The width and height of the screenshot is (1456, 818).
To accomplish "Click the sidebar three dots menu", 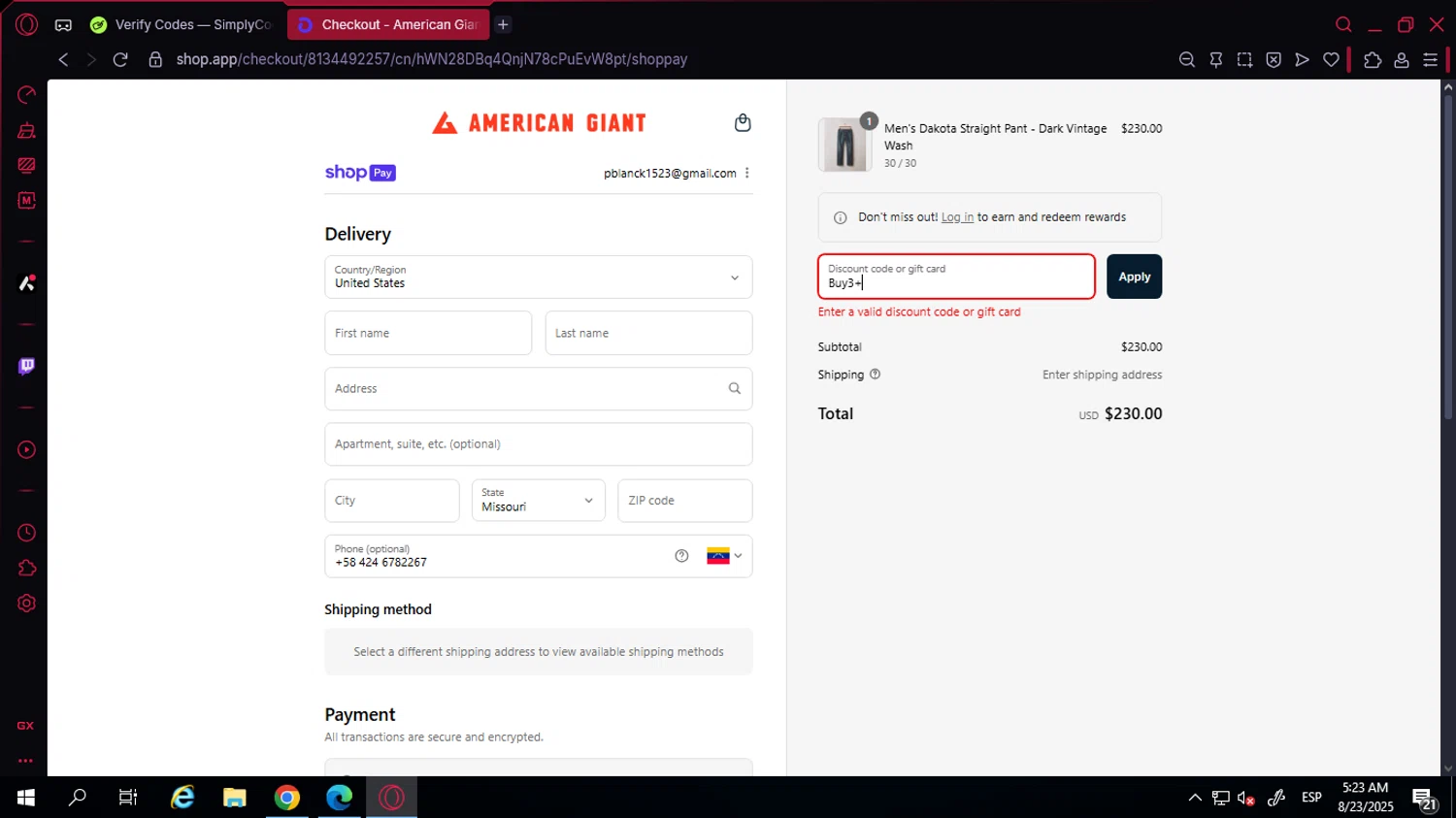I will (26, 761).
